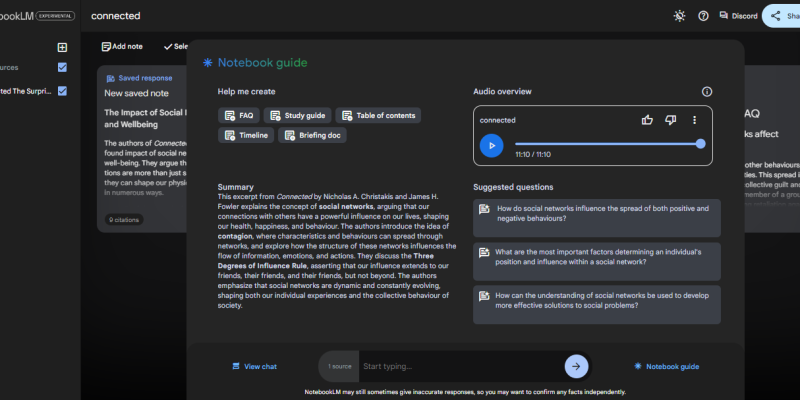Click the Share button
Viewport: 800px width, 400px height.
[781, 16]
